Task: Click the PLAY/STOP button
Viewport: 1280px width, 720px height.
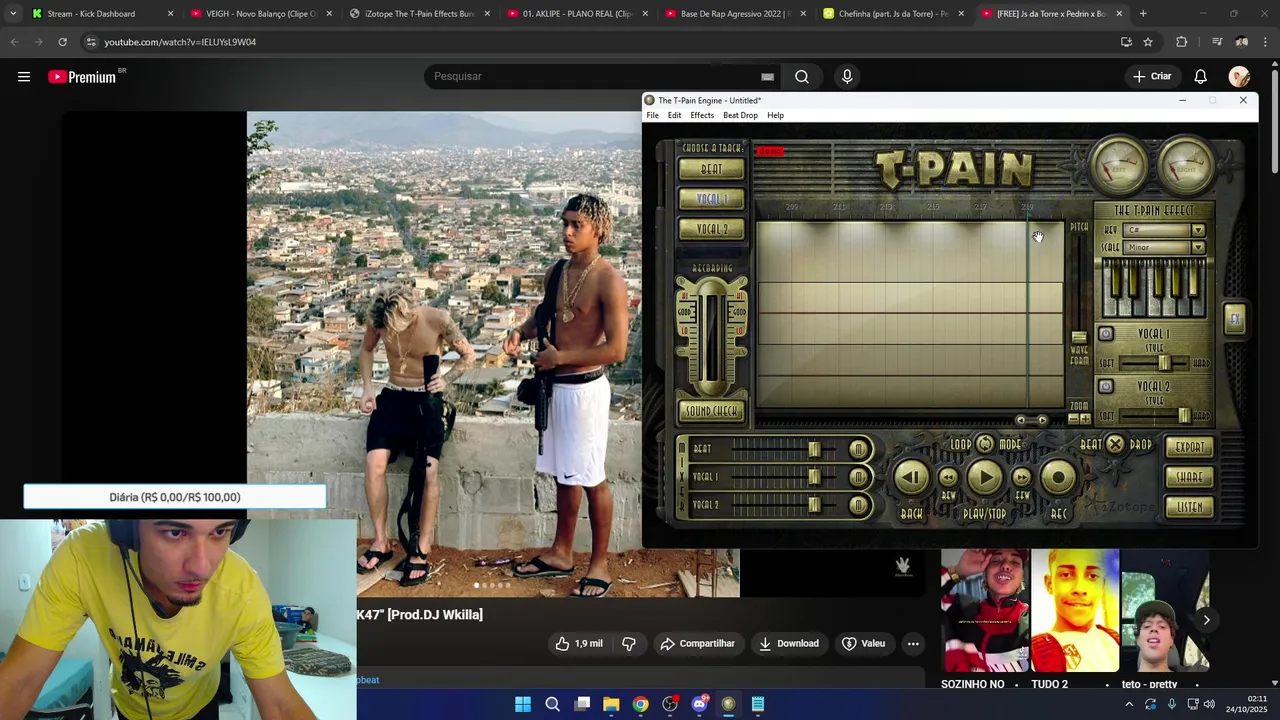Action: point(985,478)
